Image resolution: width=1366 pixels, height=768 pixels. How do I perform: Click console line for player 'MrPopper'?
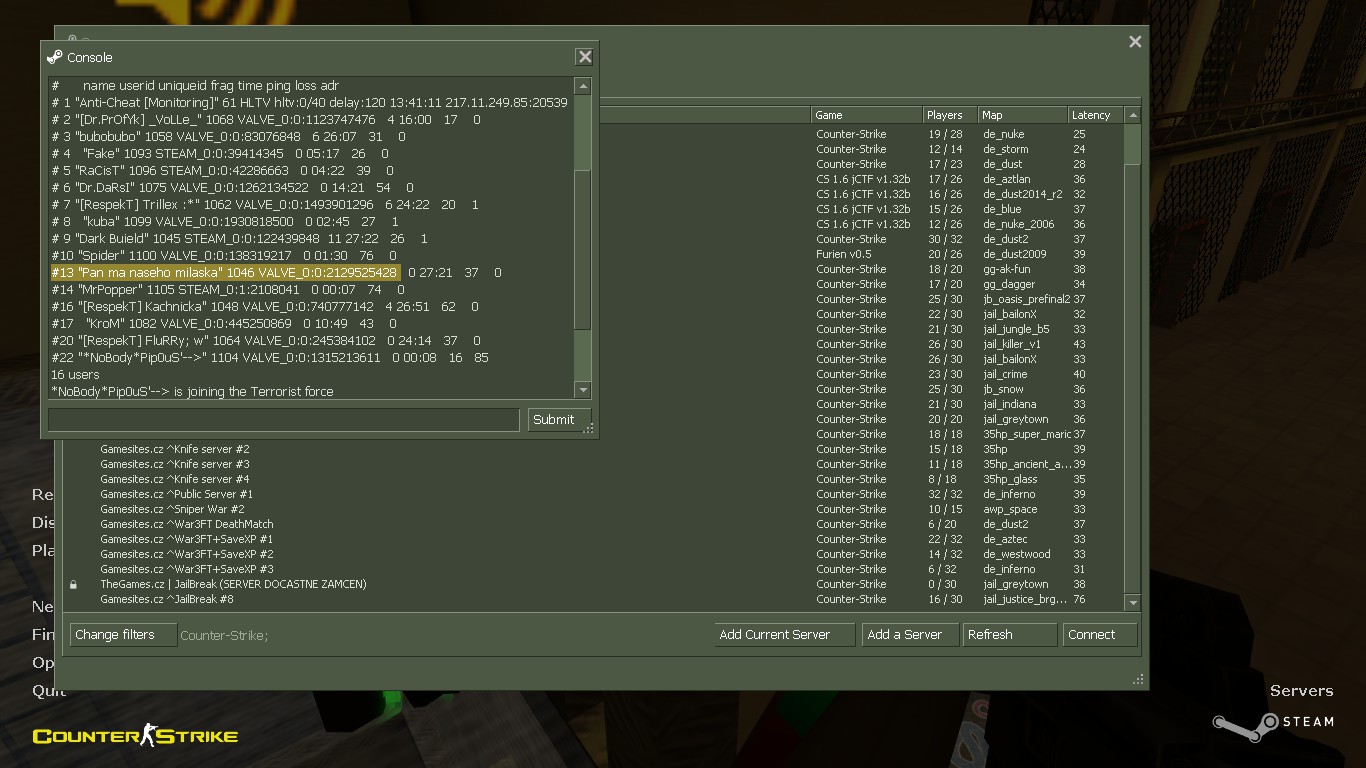228,289
